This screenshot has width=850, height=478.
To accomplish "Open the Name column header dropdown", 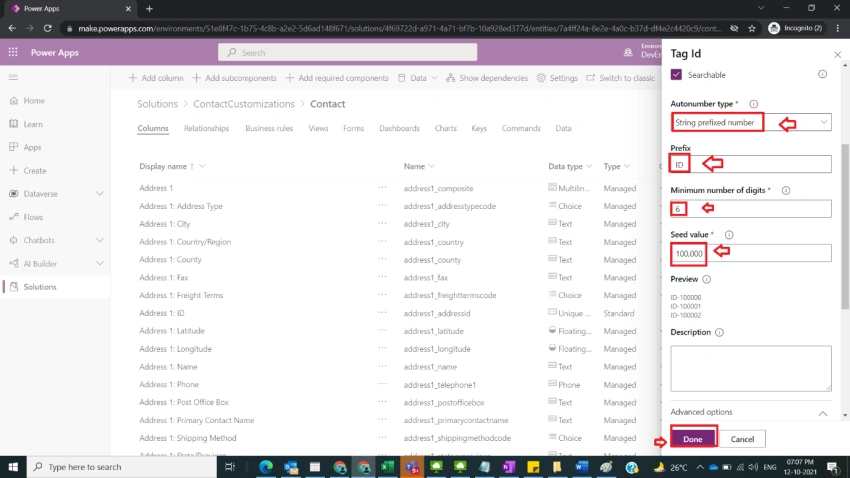I will 432,166.
